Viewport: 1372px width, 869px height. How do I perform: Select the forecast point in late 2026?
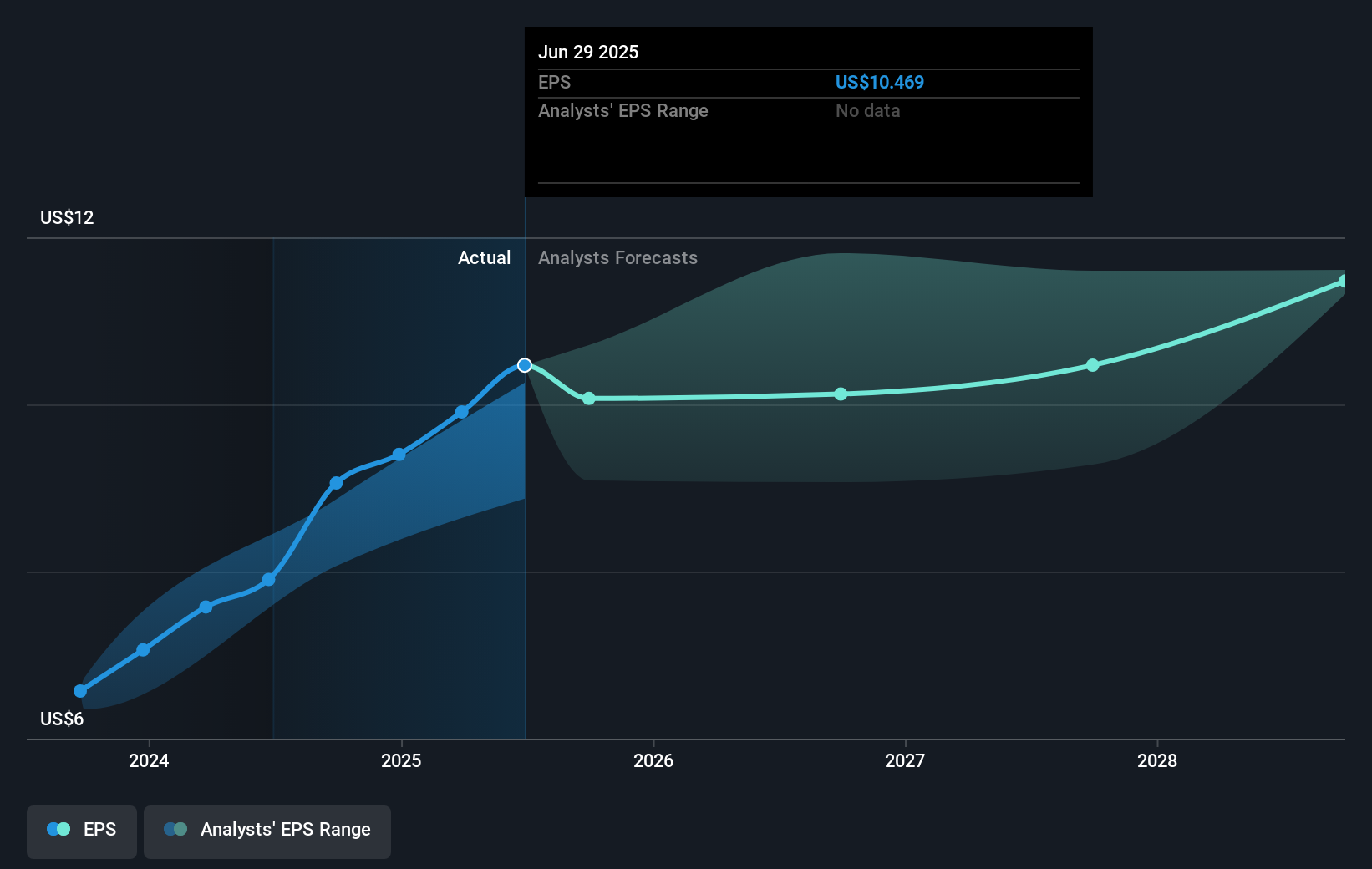(x=841, y=394)
